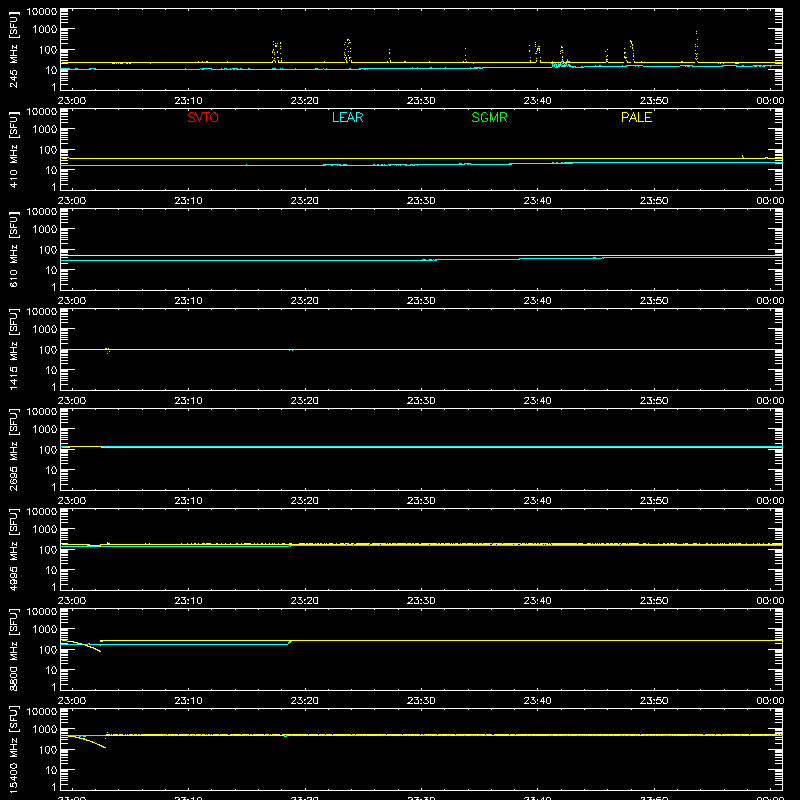Click the declining yellow curve at start of 15400 MHz plot
Viewport: 800px width, 800px height.
tap(87, 741)
